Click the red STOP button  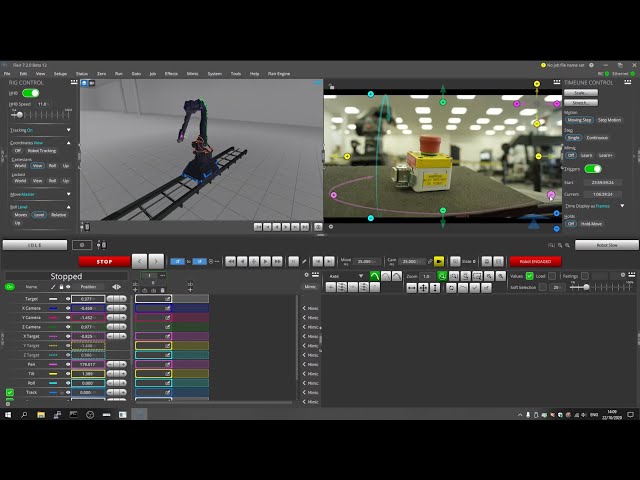(x=104, y=262)
